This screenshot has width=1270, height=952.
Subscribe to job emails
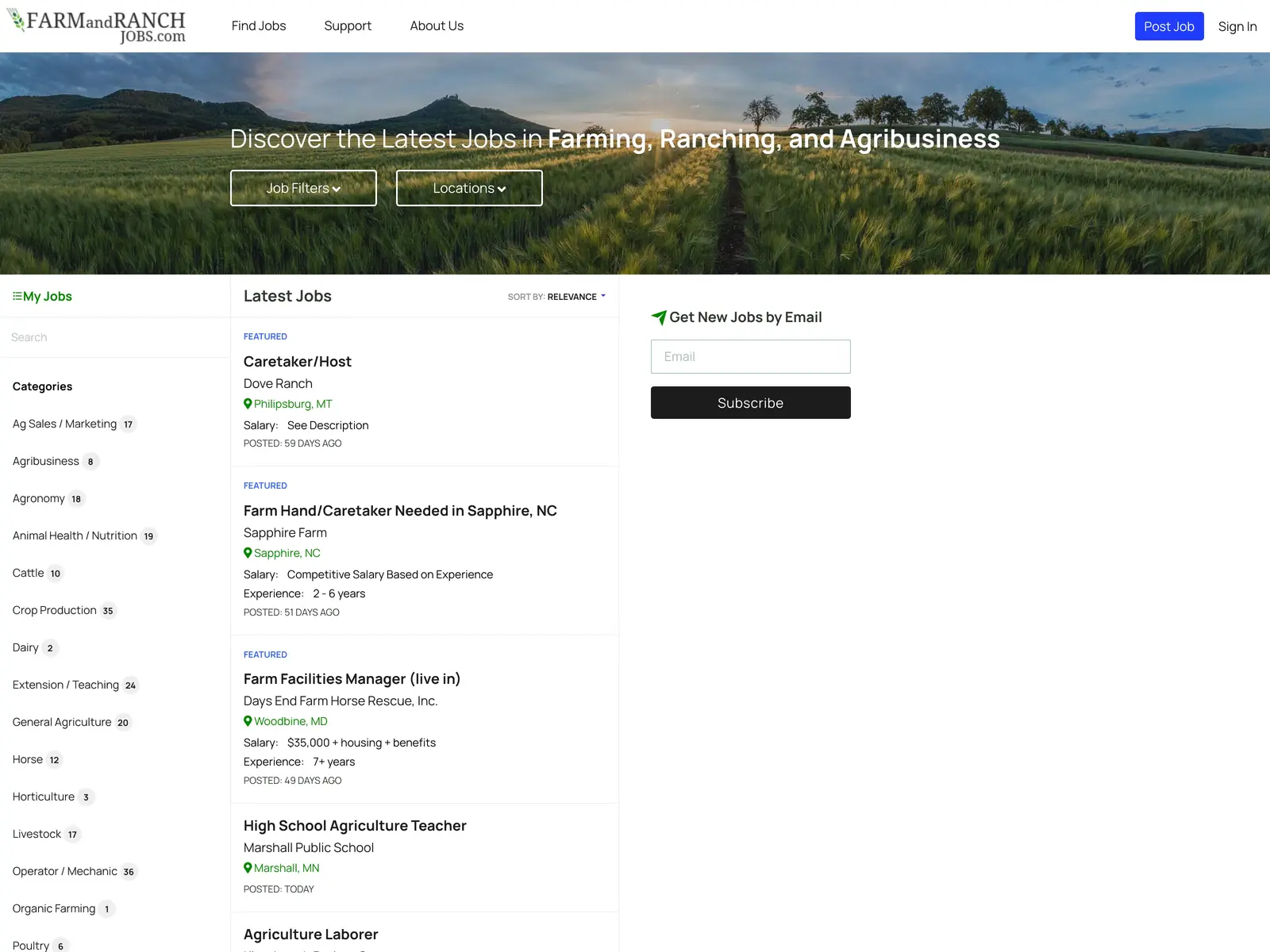click(x=751, y=403)
